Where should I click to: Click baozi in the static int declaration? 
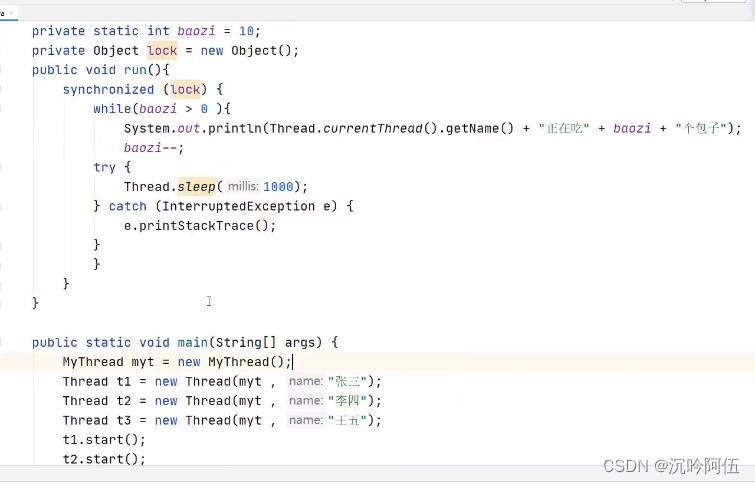click(x=196, y=31)
